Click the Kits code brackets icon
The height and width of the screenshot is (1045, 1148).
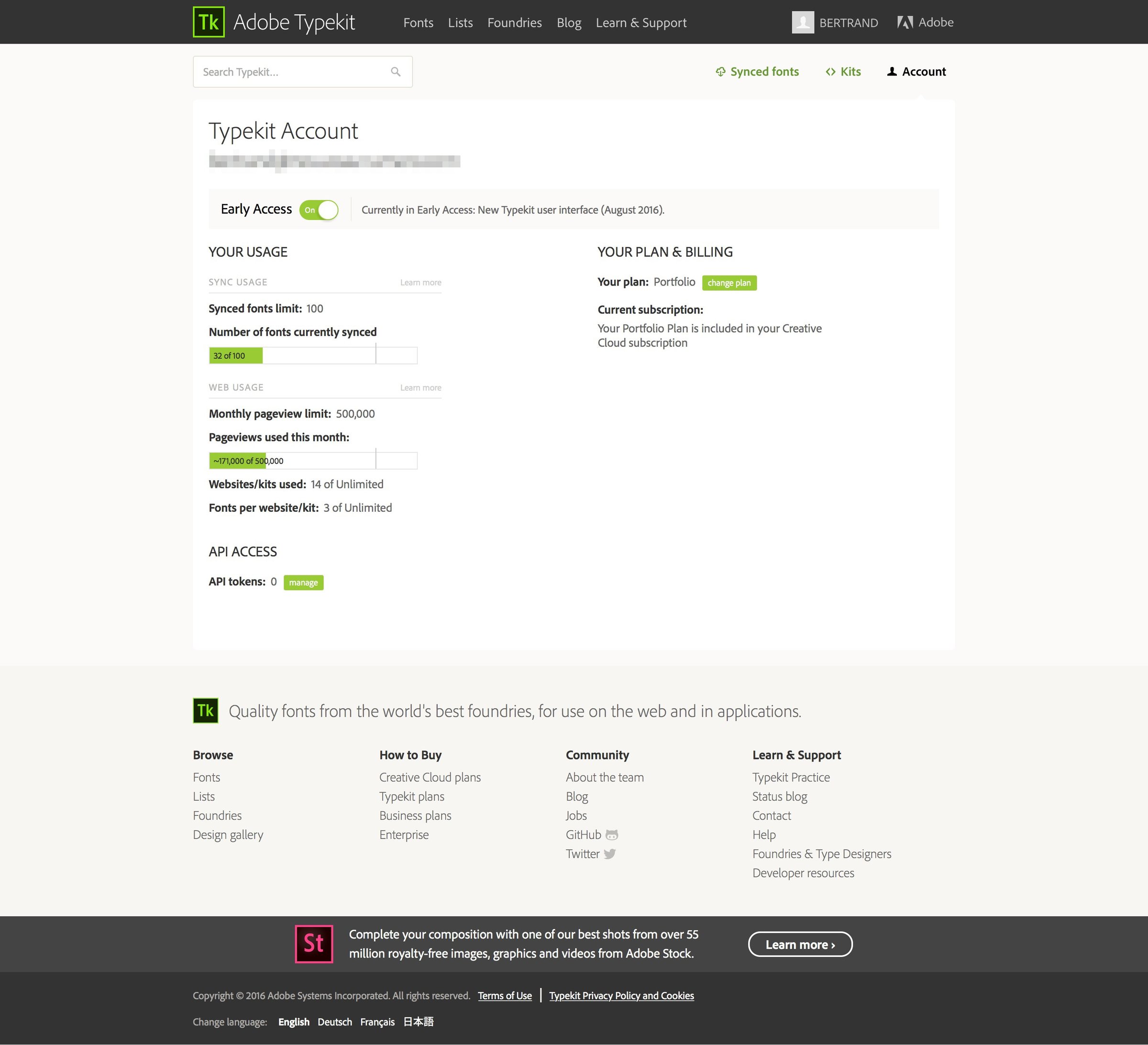(831, 72)
